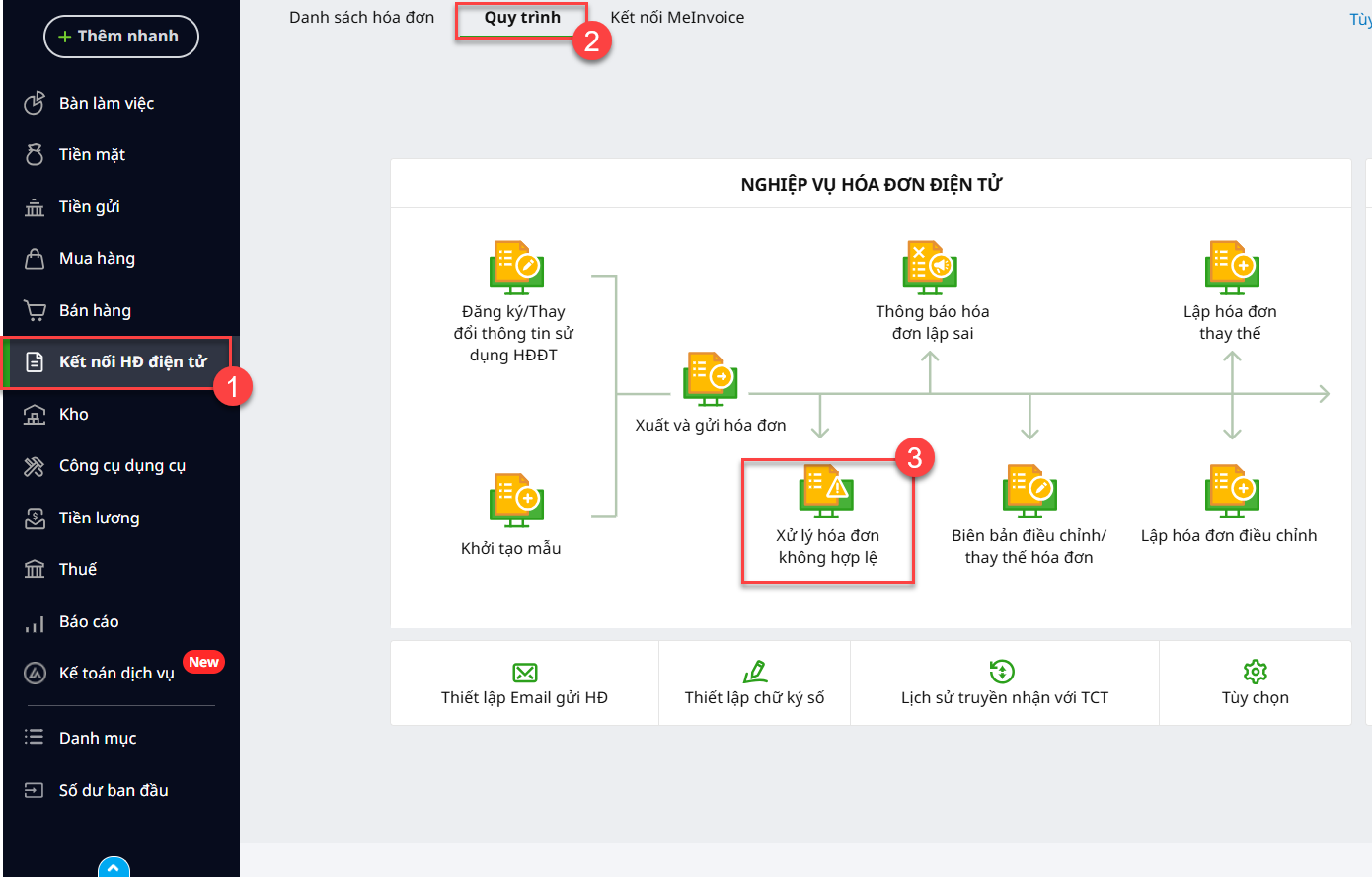Go to Bàn làm việc in sidebar
Viewport: 1372px width, 877px height.
coord(107,103)
